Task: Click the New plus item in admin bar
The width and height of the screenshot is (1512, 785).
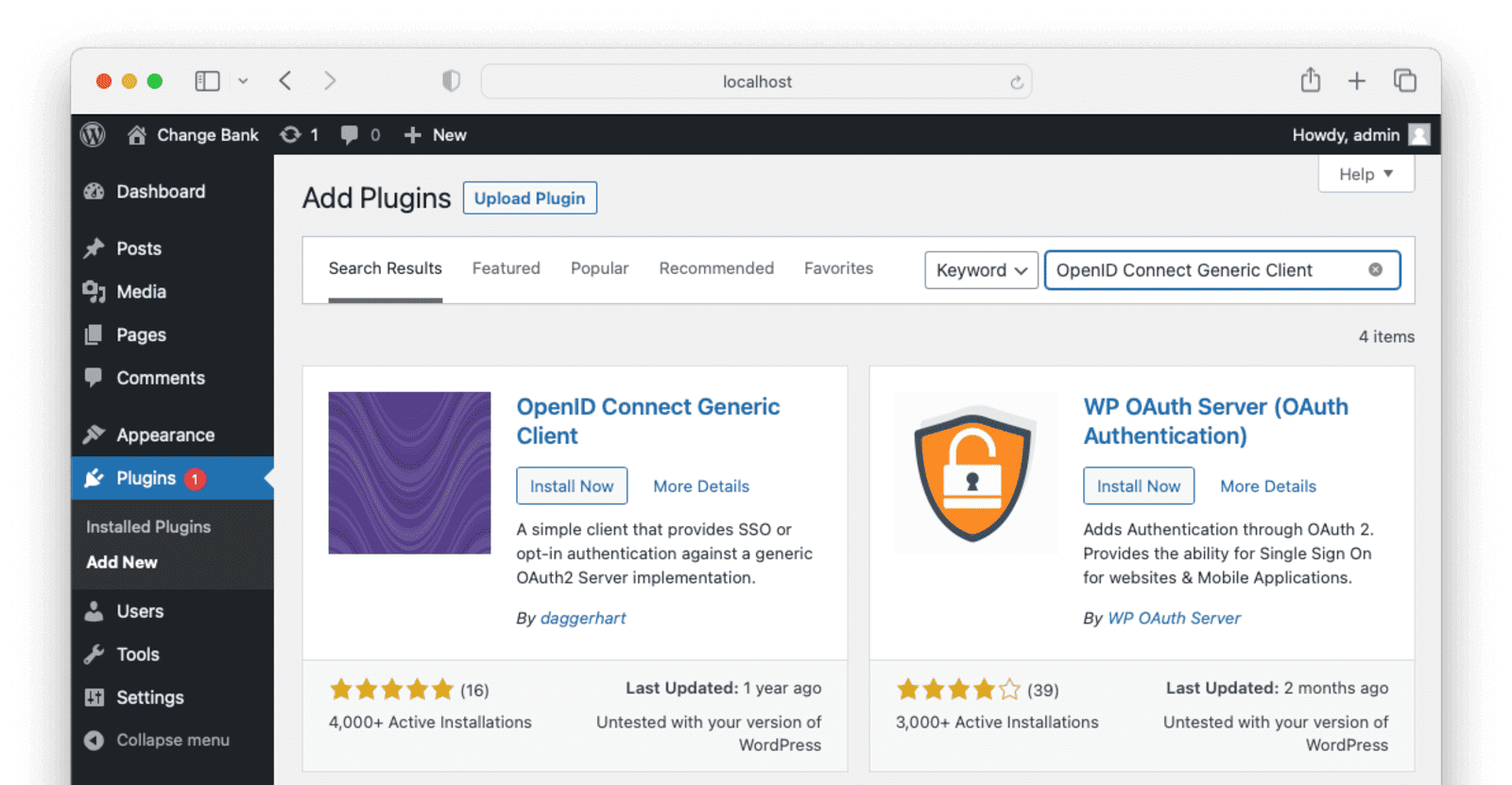Action: 435,135
